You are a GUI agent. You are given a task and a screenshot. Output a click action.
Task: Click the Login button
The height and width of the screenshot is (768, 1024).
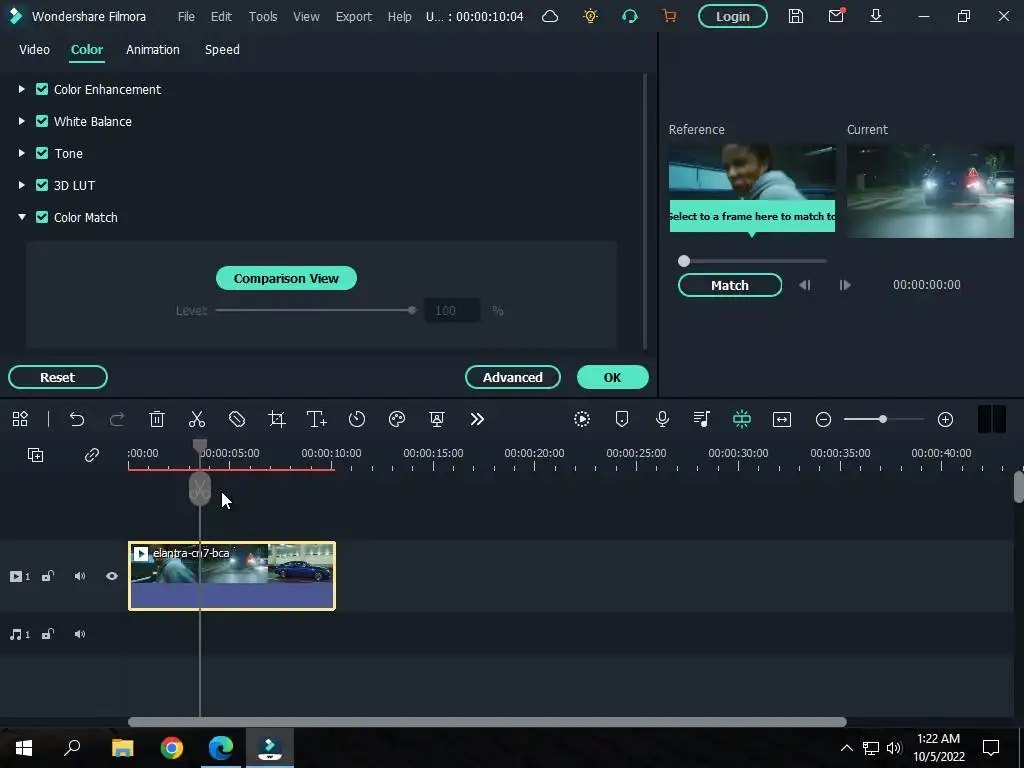(733, 16)
